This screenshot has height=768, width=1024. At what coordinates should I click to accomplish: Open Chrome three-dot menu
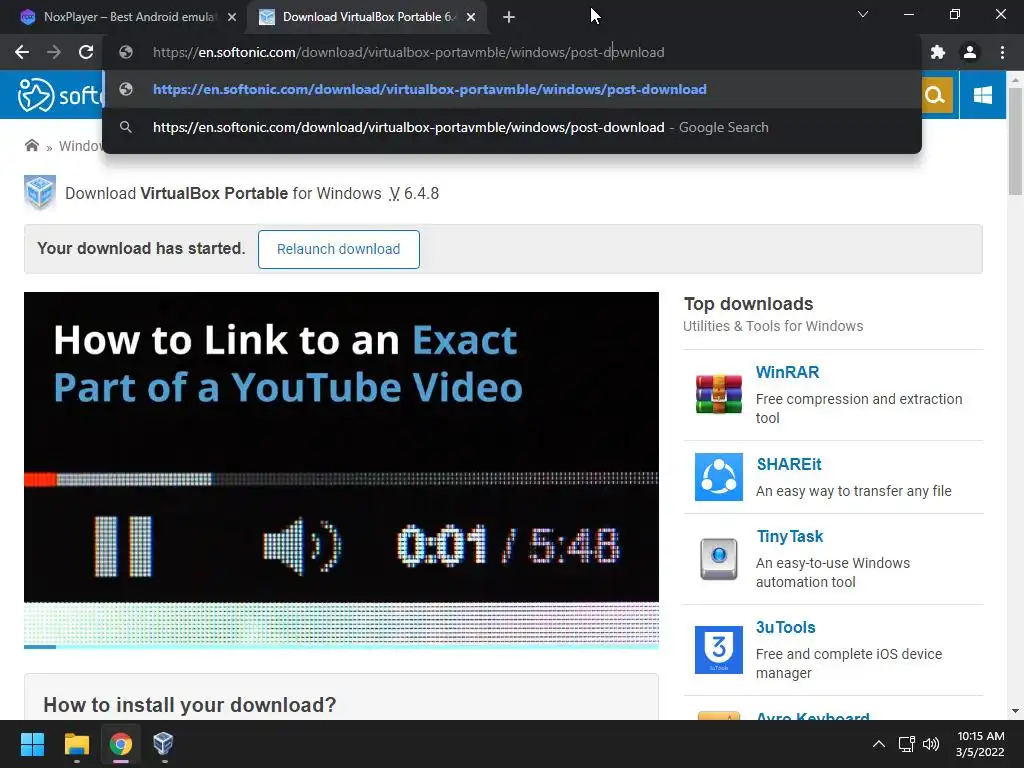click(x=1002, y=52)
